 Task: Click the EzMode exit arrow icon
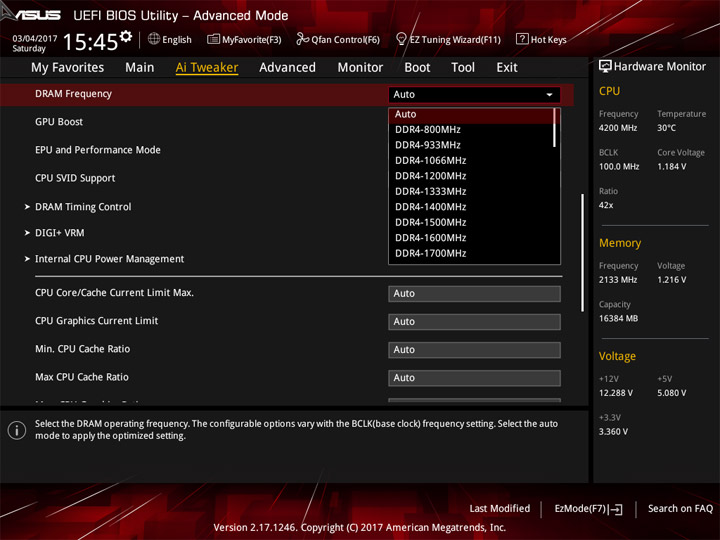click(x=615, y=509)
